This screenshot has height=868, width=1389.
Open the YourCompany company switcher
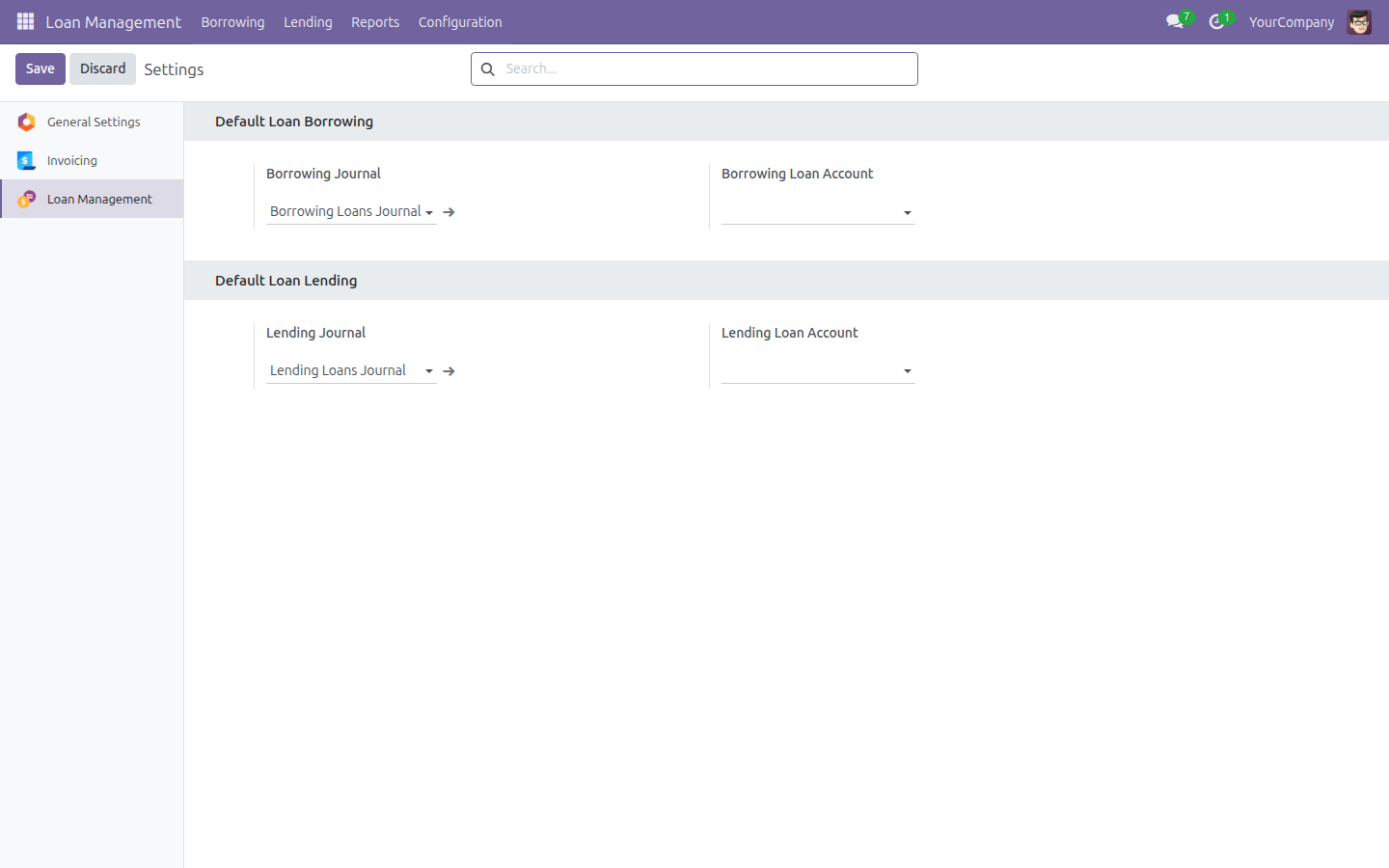click(1292, 22)
